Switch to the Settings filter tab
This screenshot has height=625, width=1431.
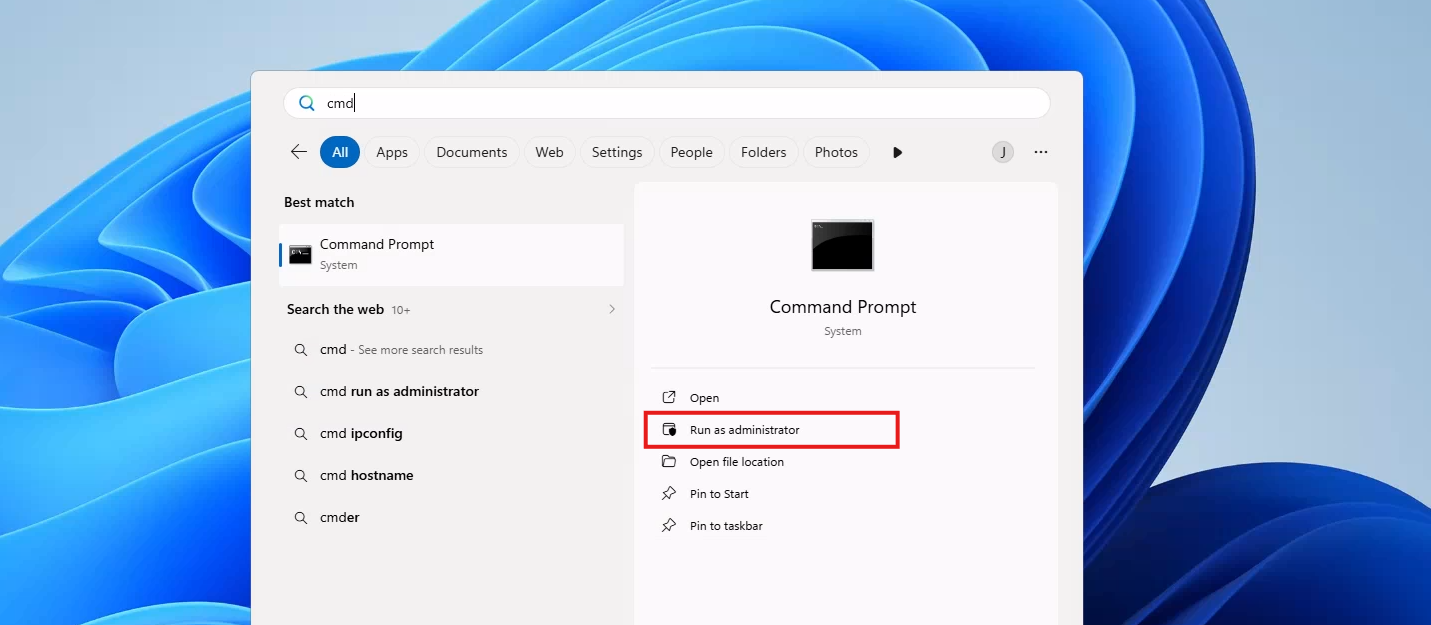(x=617, y=152)
